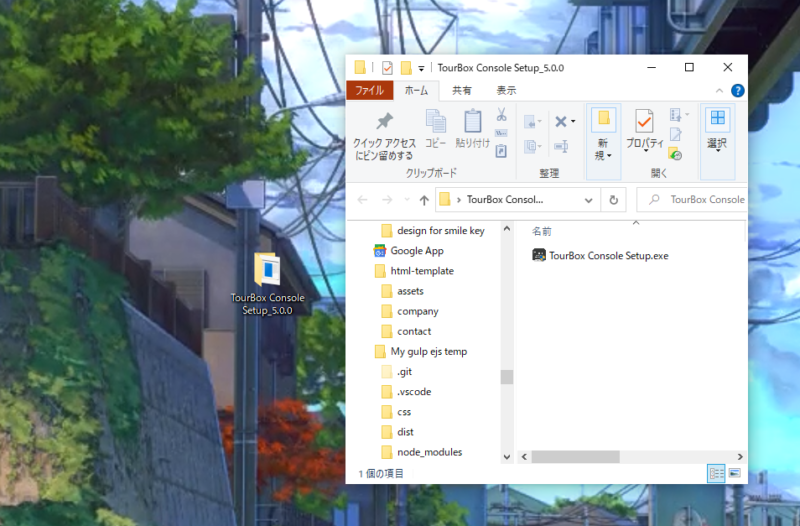Click the Copy path icon

pyautogui.click(x=502, y=133)
